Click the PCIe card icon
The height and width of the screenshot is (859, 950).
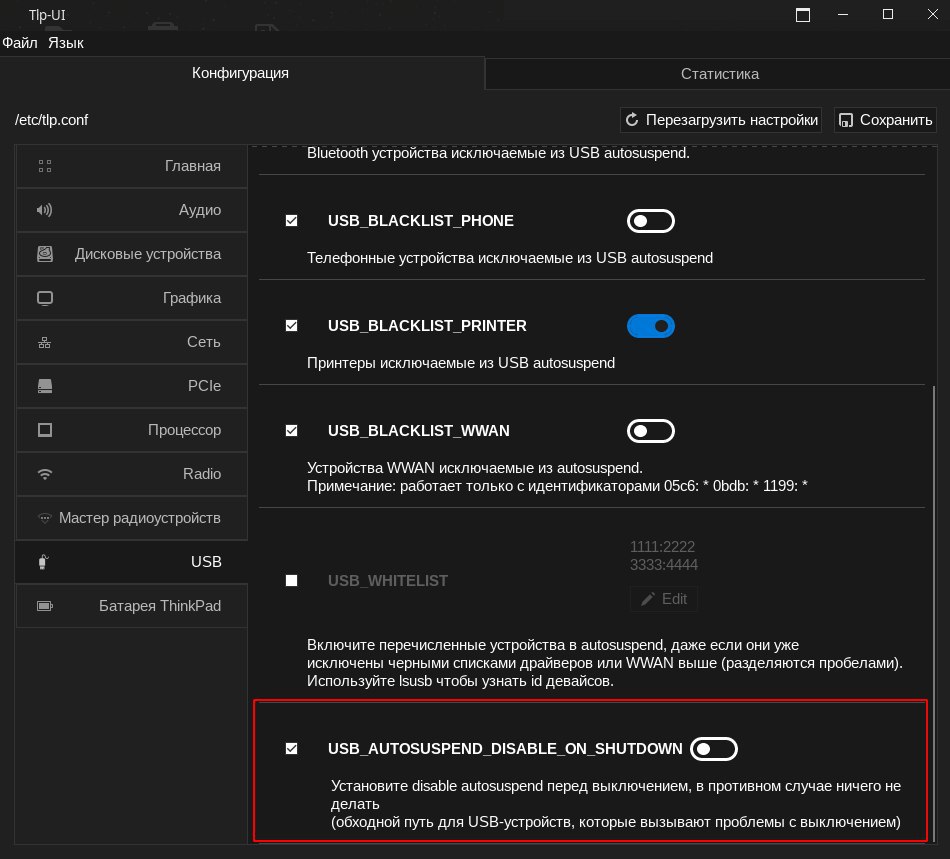(x=45, y=386)
